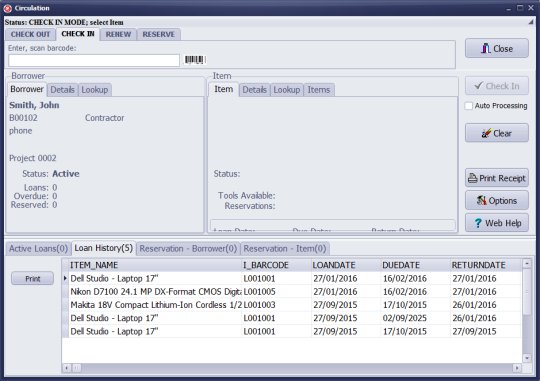The image size is (540, 381).
Task: Click the Check In button
Action: tap(497, 86)
